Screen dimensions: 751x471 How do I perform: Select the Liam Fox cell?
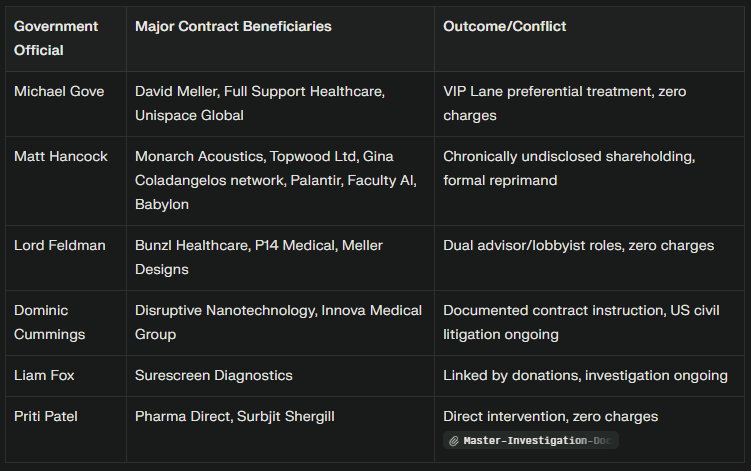66,376
